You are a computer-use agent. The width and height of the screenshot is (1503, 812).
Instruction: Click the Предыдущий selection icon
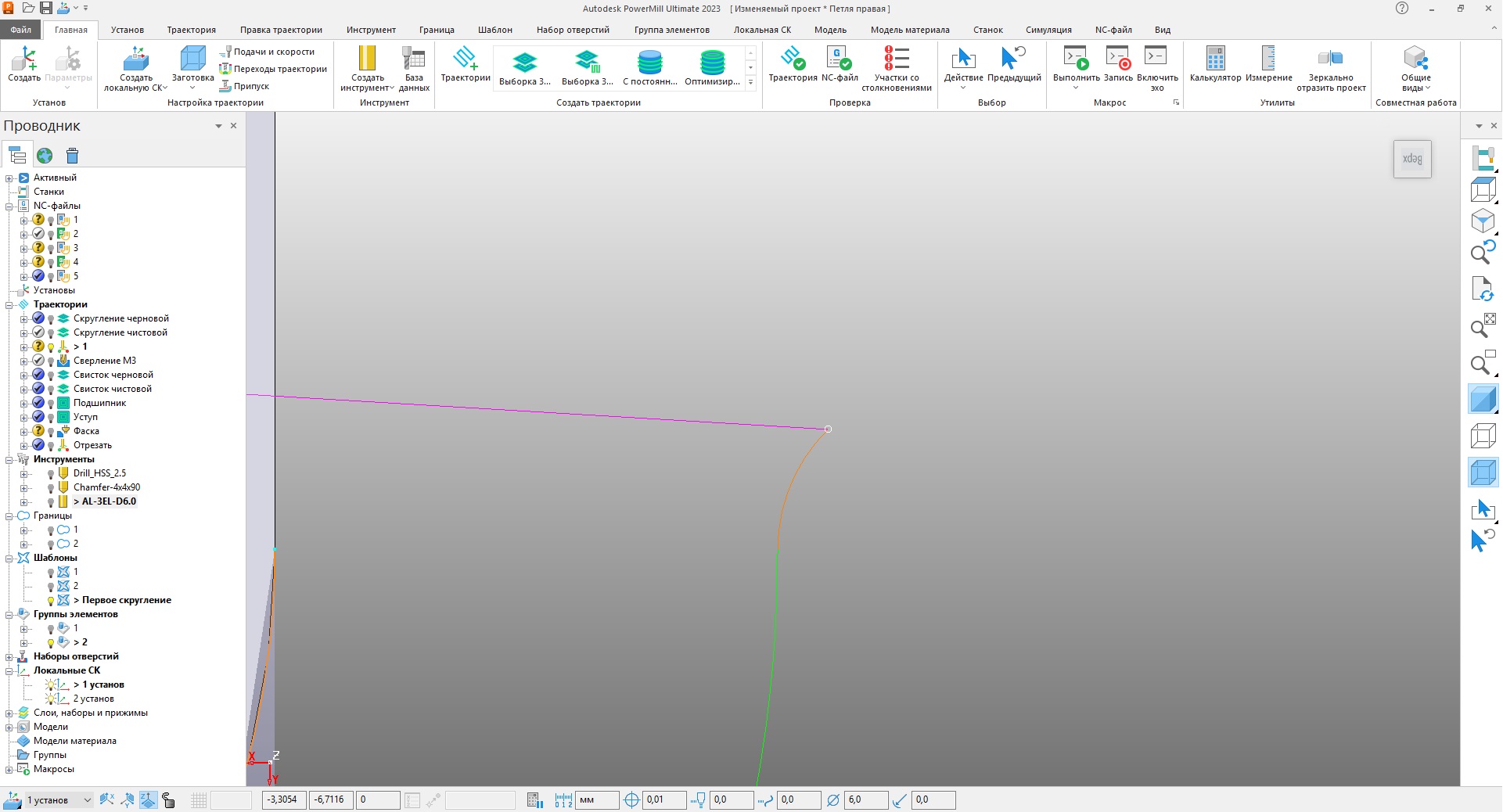(x=1014, y=58)
